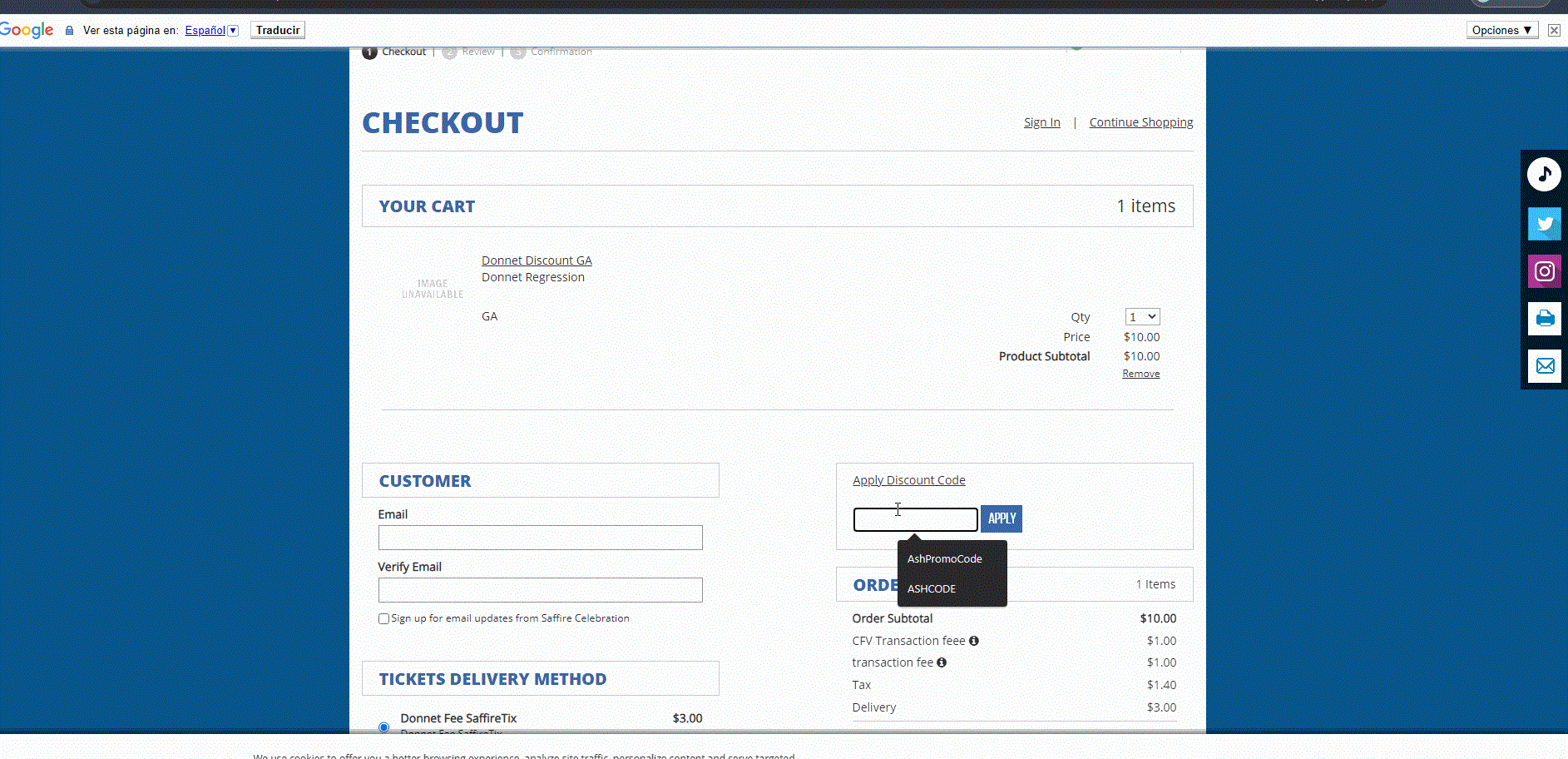Click info icon next to transaction fee
This screenshot has height=759, width=1568.
(942, 662)
